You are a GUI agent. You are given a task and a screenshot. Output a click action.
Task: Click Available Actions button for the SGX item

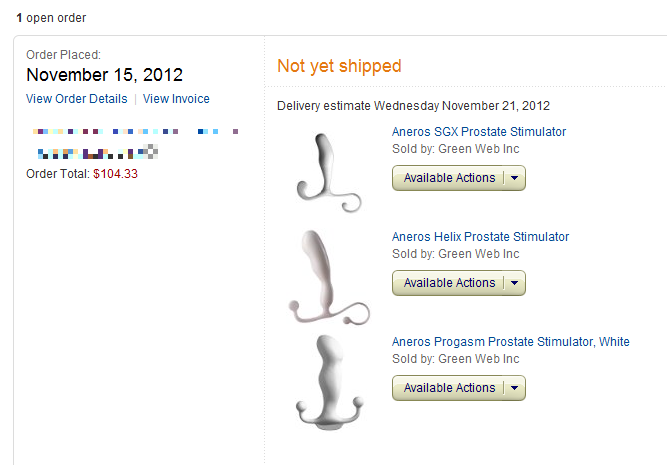[449, 178]
